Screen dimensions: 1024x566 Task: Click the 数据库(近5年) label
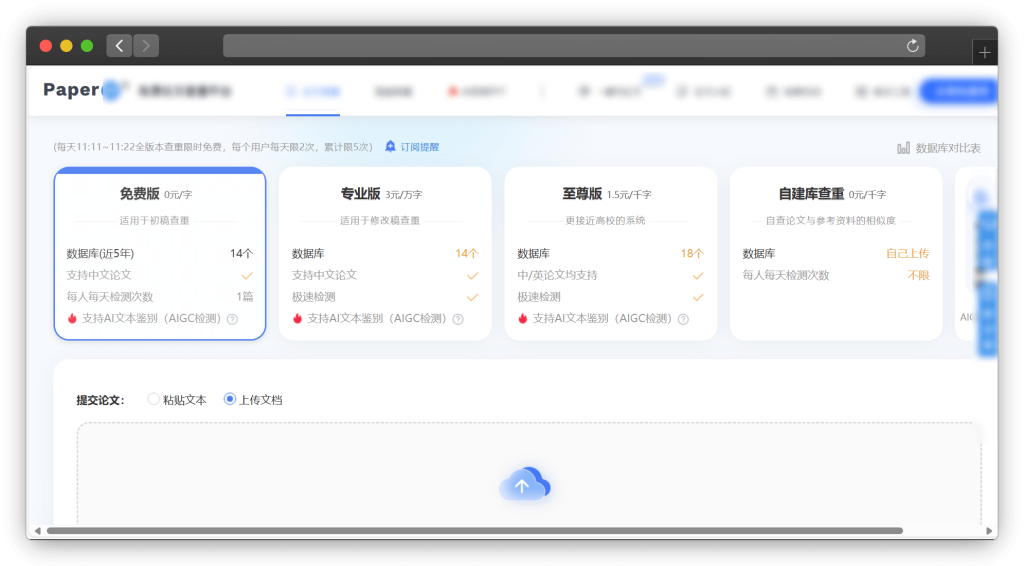[100, 253]
